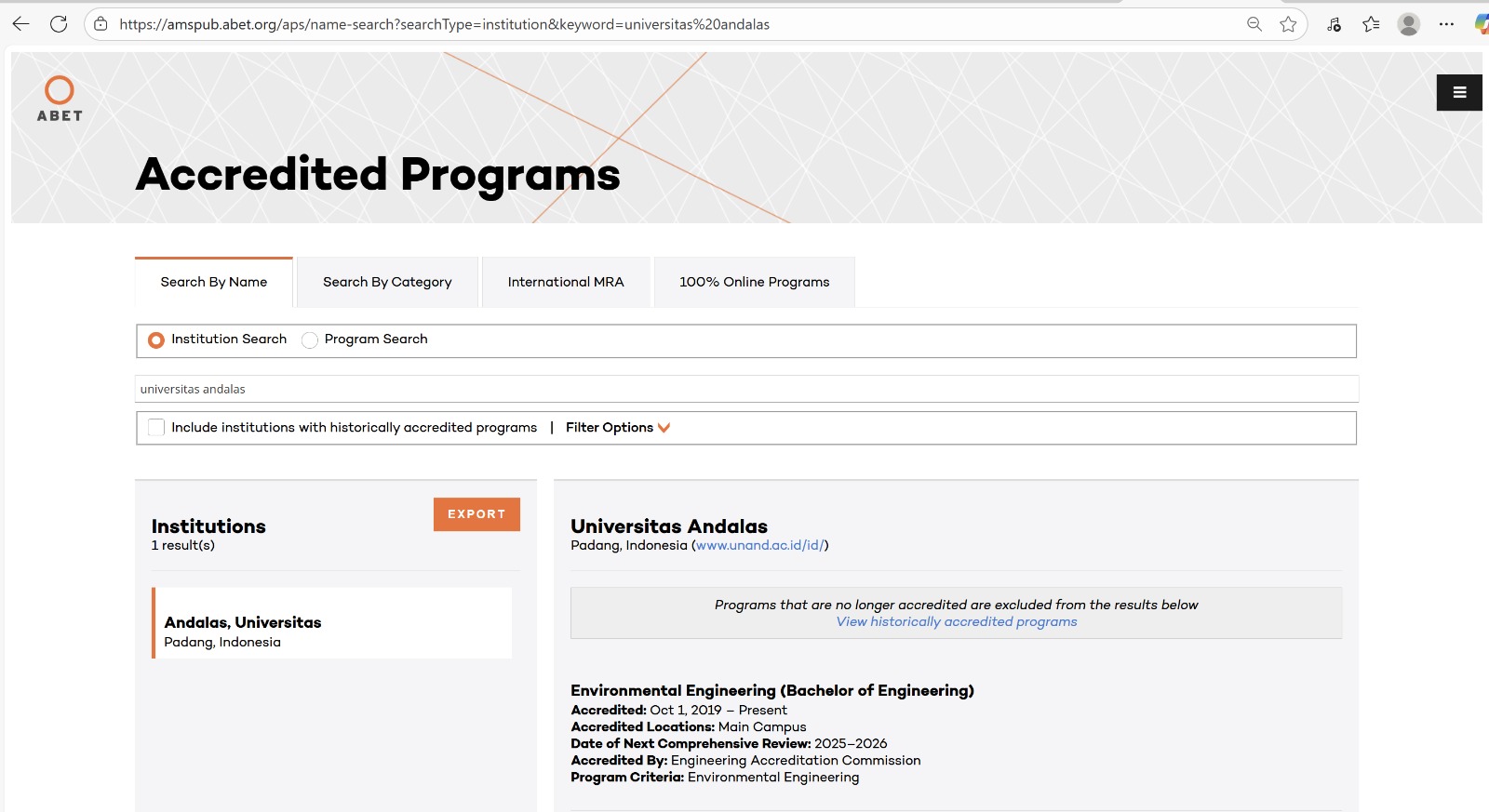The width and height of the screenshot is (1489, 812).
Task: Enable include historically accredited programs checkbox
Action: tap(156, 428)
